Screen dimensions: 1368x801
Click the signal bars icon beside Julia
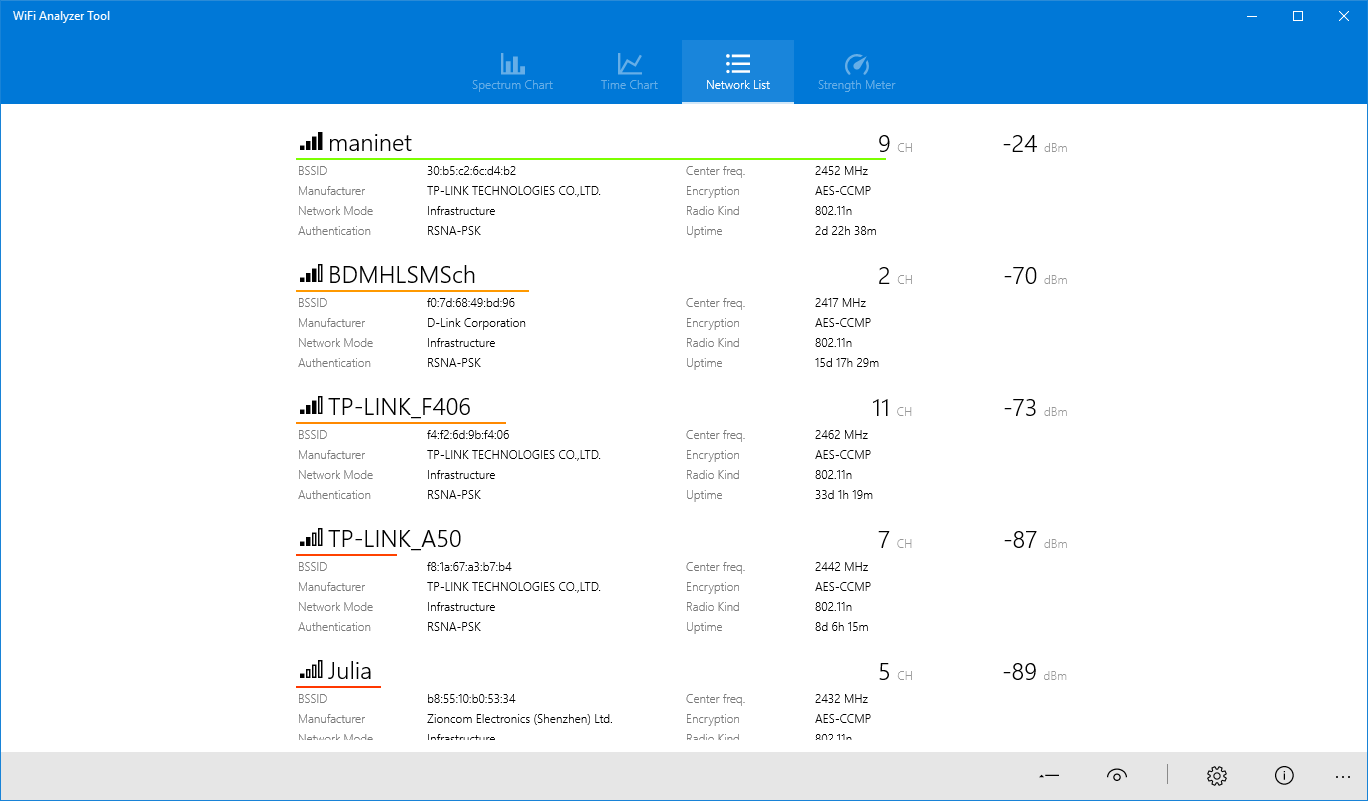[310, 671]
